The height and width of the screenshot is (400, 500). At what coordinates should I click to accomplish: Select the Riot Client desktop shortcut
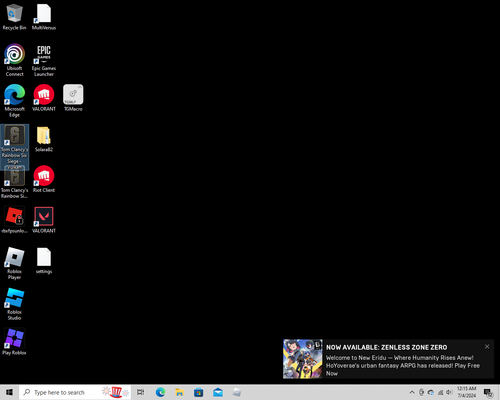pyautogui.click(x=44, y=179)
